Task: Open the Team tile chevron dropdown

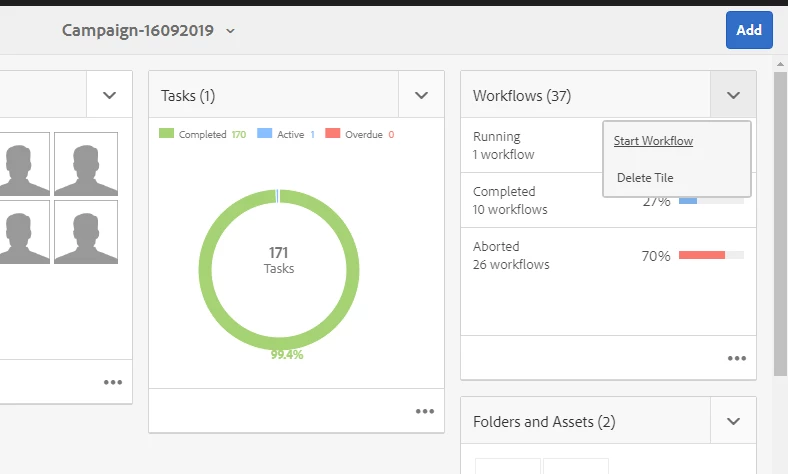Action: coord(109,95)
